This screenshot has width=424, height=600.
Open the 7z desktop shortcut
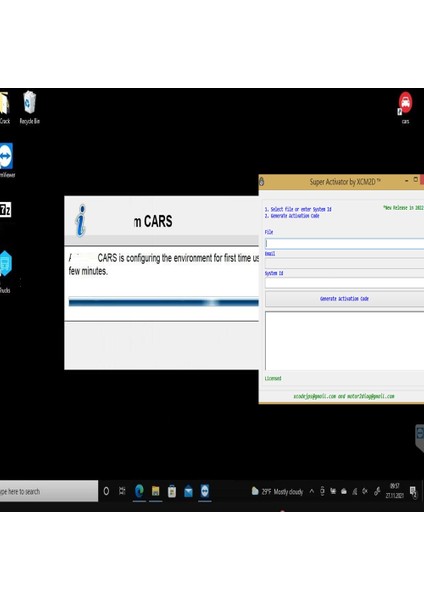[x=5, y=210]
